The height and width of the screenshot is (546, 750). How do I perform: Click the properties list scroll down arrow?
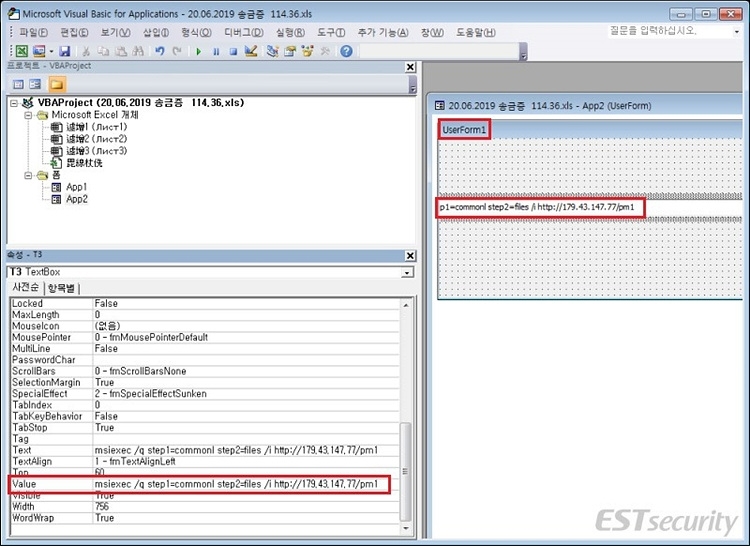[x=406, y=528]
